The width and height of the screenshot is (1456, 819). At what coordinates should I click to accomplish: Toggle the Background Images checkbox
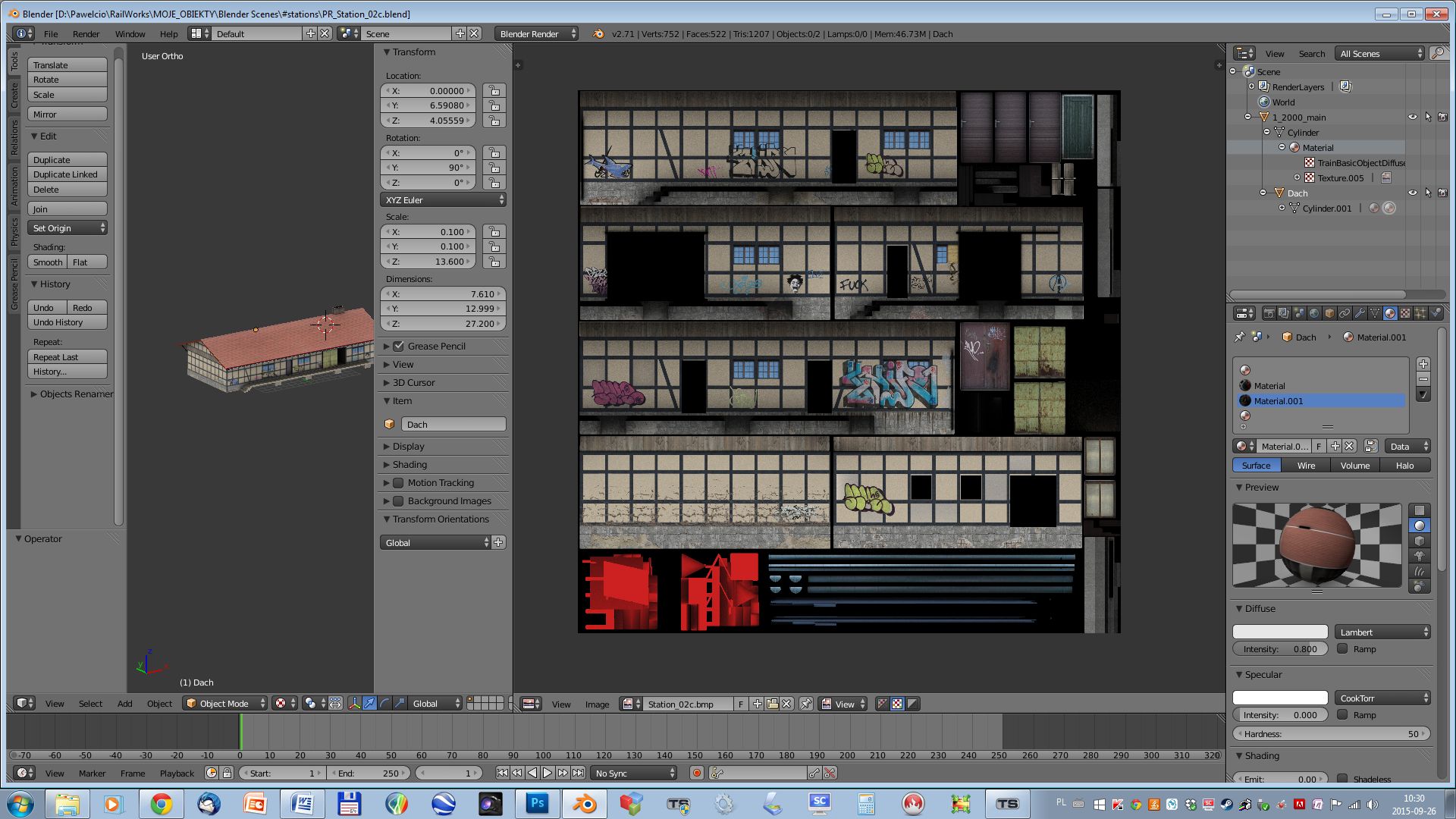[398, 501]
